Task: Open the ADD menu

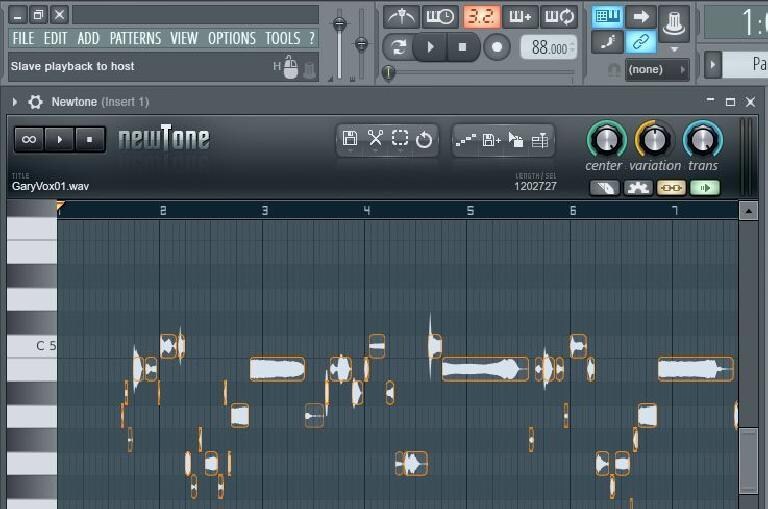Action: click(x=88, y=38)
